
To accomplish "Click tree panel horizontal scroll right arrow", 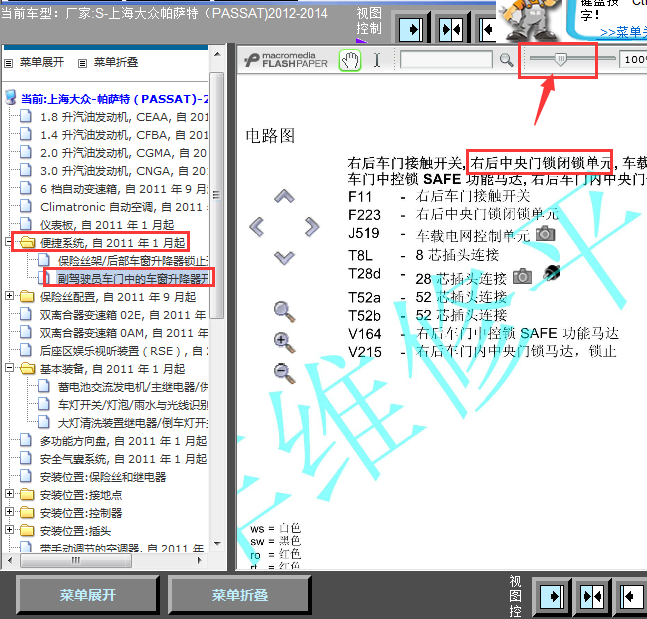I will (200, 560).
